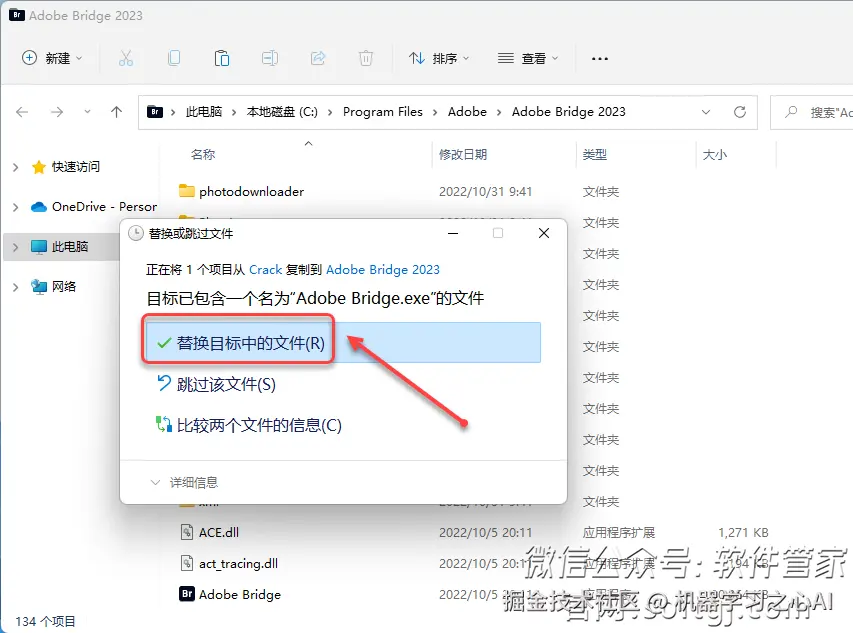Click photodownloader date 2022/10/31 9:41
Viewport: 853px width, 633px height.
[x=485, y=191]
